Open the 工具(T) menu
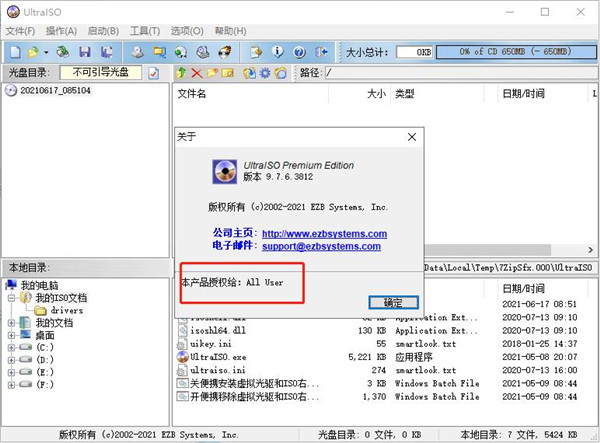This screenshot has height=443, width=600. pos(145,31)
